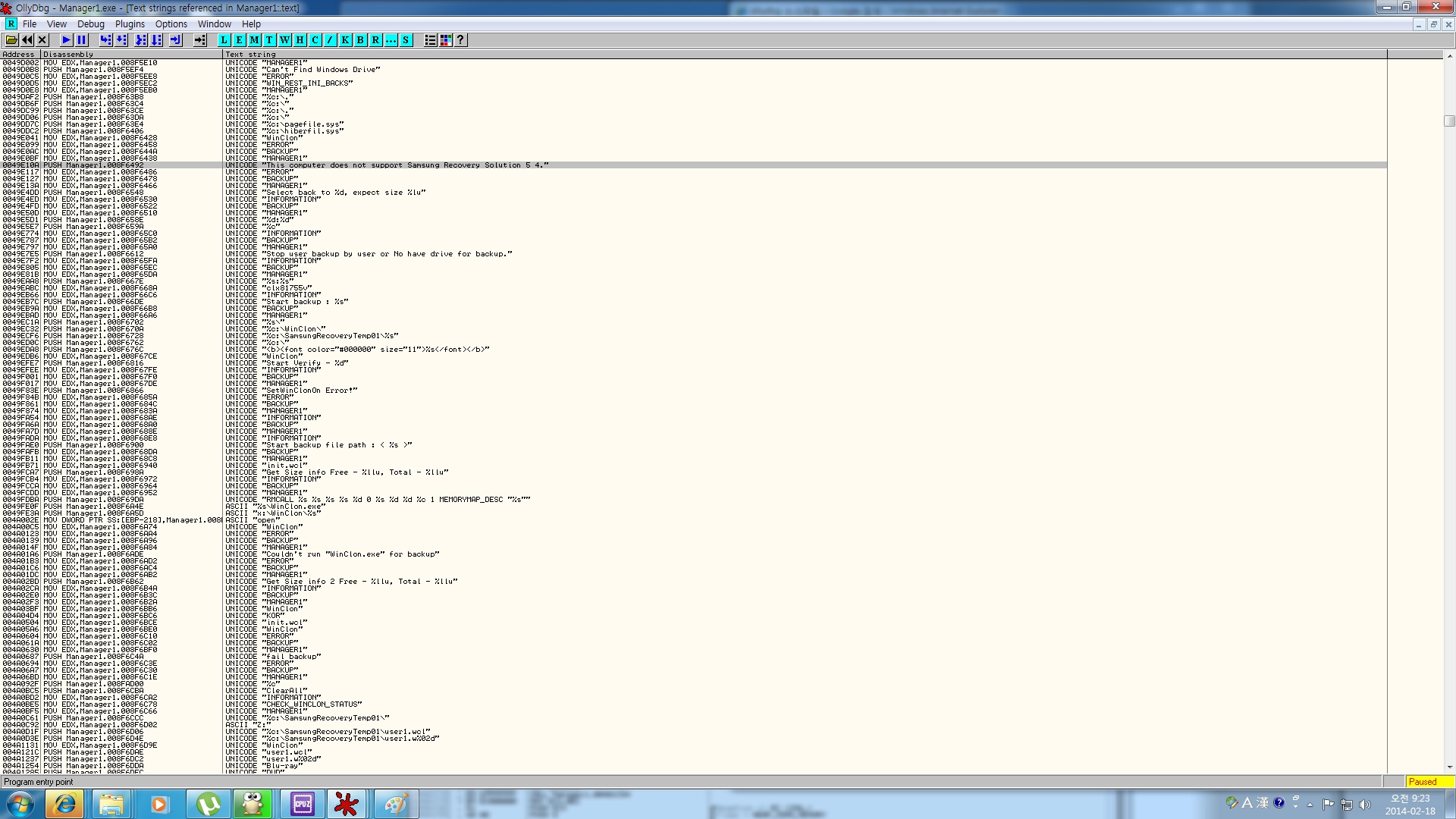Click the Trace into icon
This screenshot has width=1456, height=819.
point(141,40)
